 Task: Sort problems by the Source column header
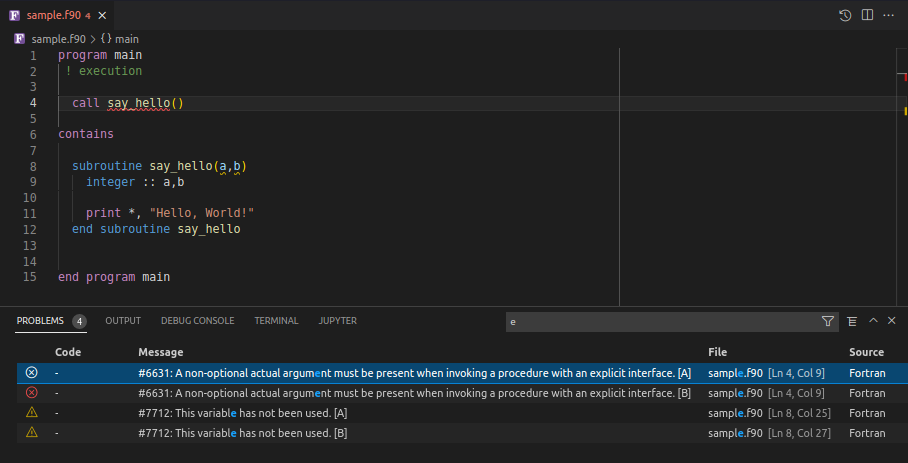866,352
